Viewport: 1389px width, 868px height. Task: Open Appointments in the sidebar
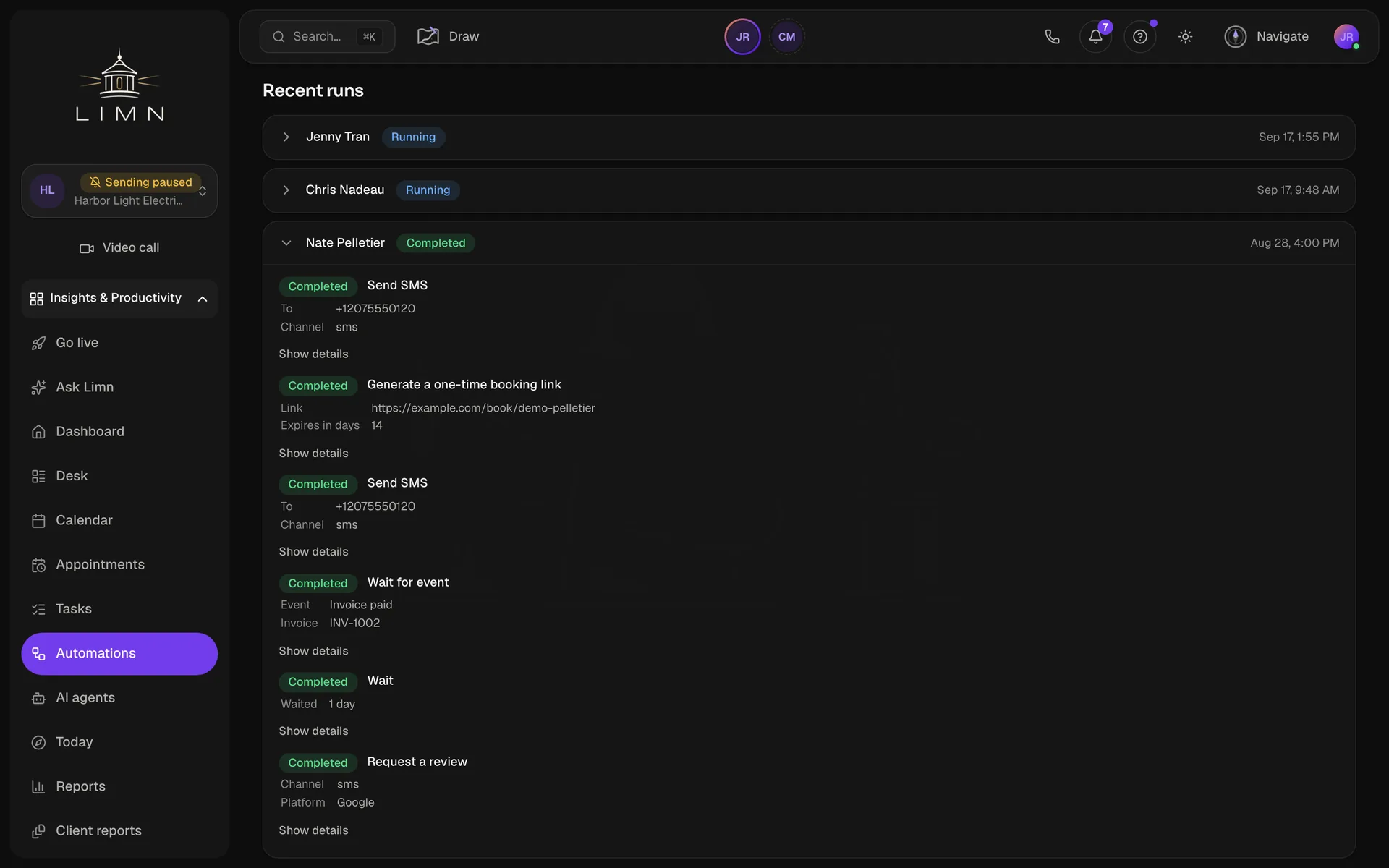[119, 565]
